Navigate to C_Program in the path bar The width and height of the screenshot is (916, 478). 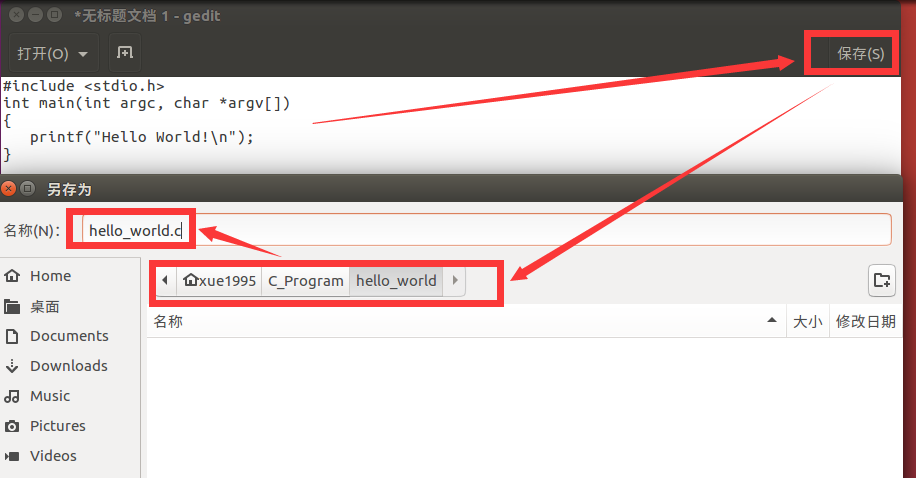pyautogui.click(x=306, y=280)
